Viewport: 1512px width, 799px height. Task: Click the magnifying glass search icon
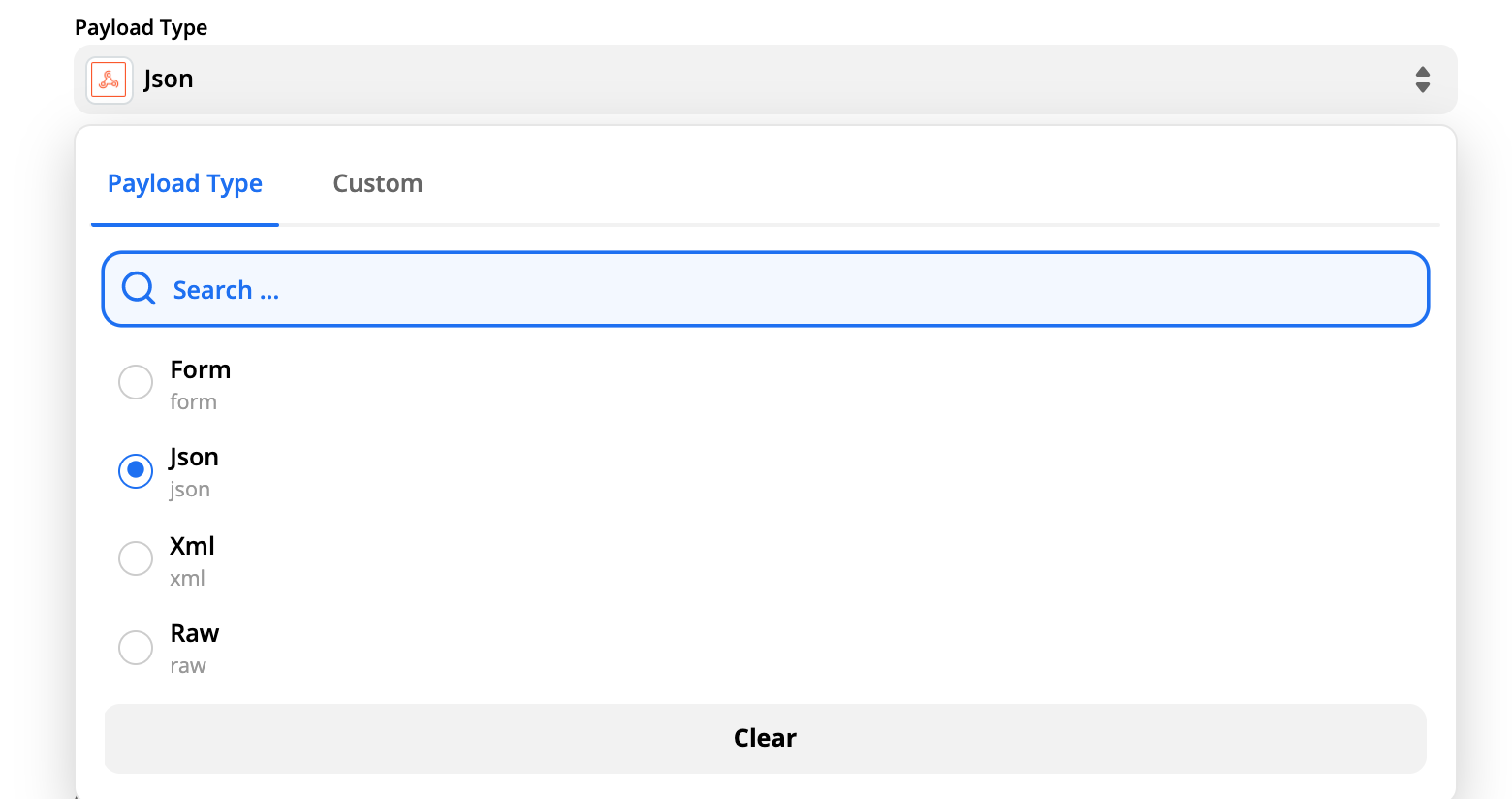pos(139,289)
